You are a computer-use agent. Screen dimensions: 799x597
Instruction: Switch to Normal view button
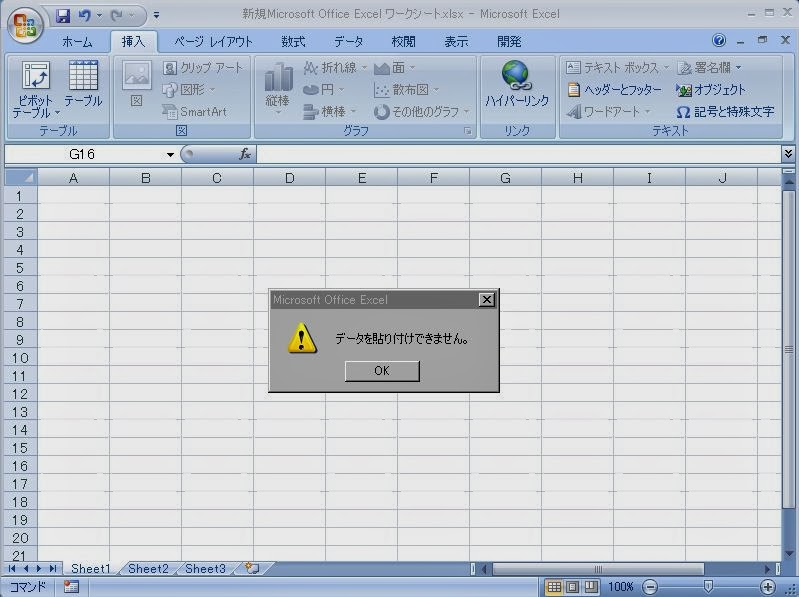tap(554, 587)
